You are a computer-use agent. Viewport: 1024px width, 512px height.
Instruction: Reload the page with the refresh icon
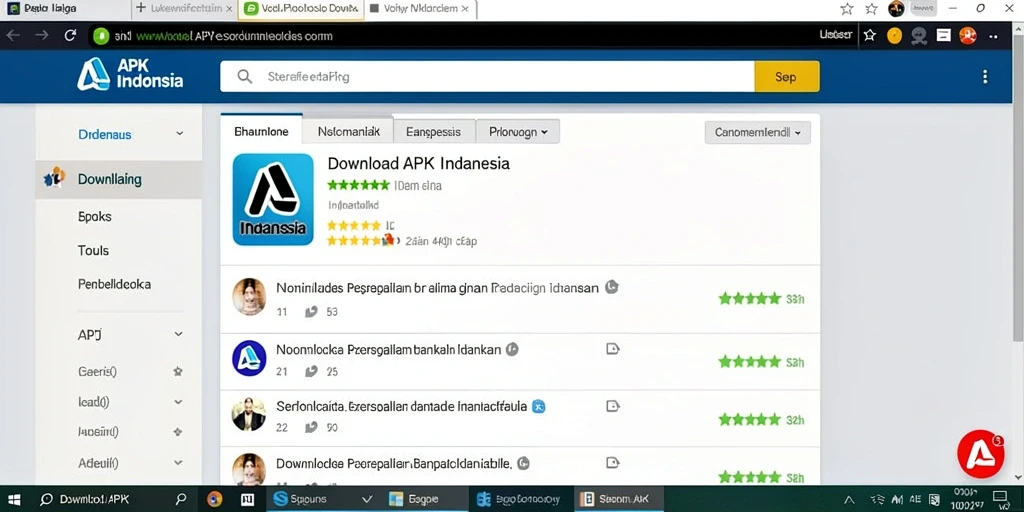point(71,35)
